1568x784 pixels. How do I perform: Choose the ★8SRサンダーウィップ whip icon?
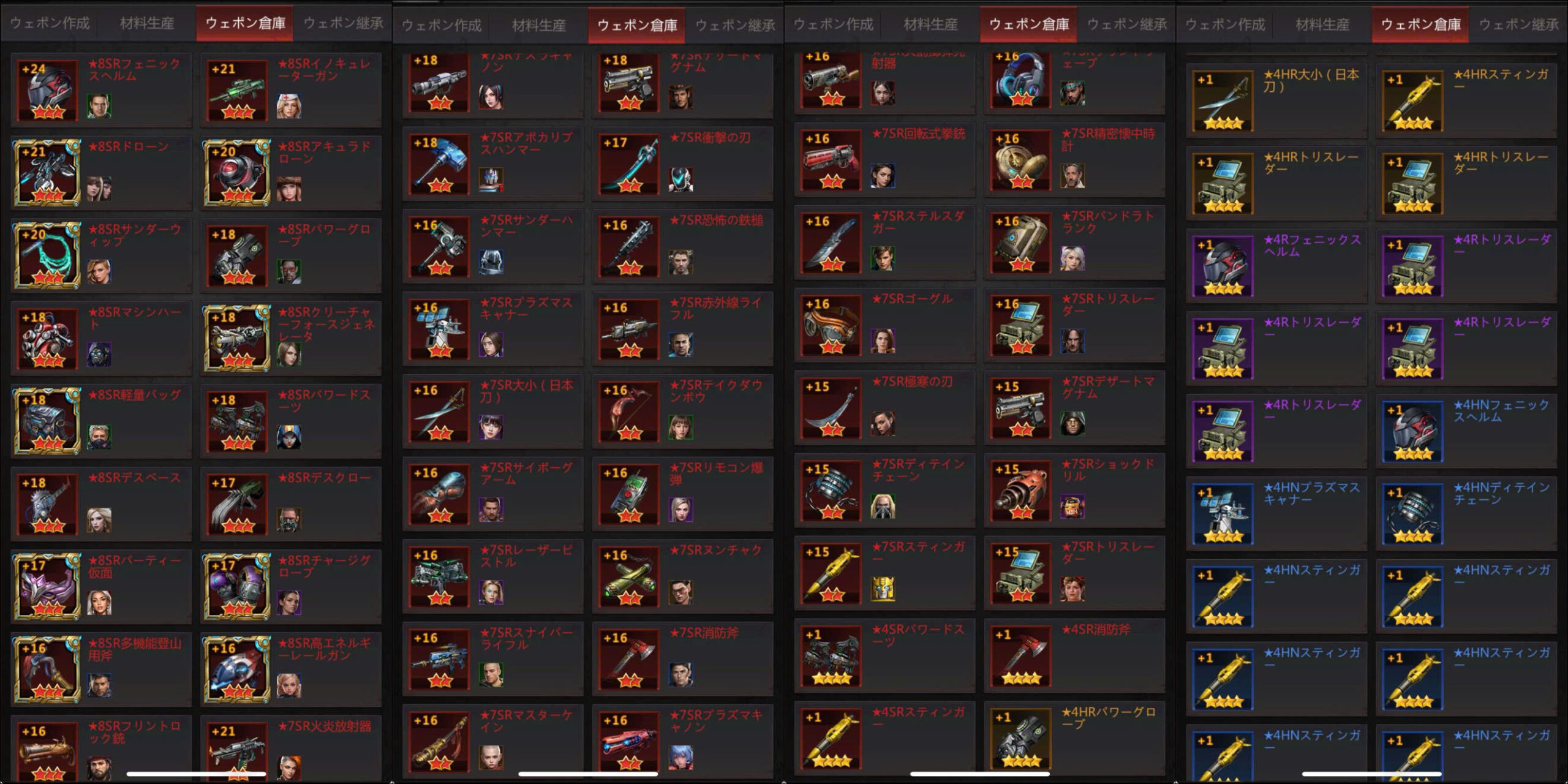click(x=47, y=255)
